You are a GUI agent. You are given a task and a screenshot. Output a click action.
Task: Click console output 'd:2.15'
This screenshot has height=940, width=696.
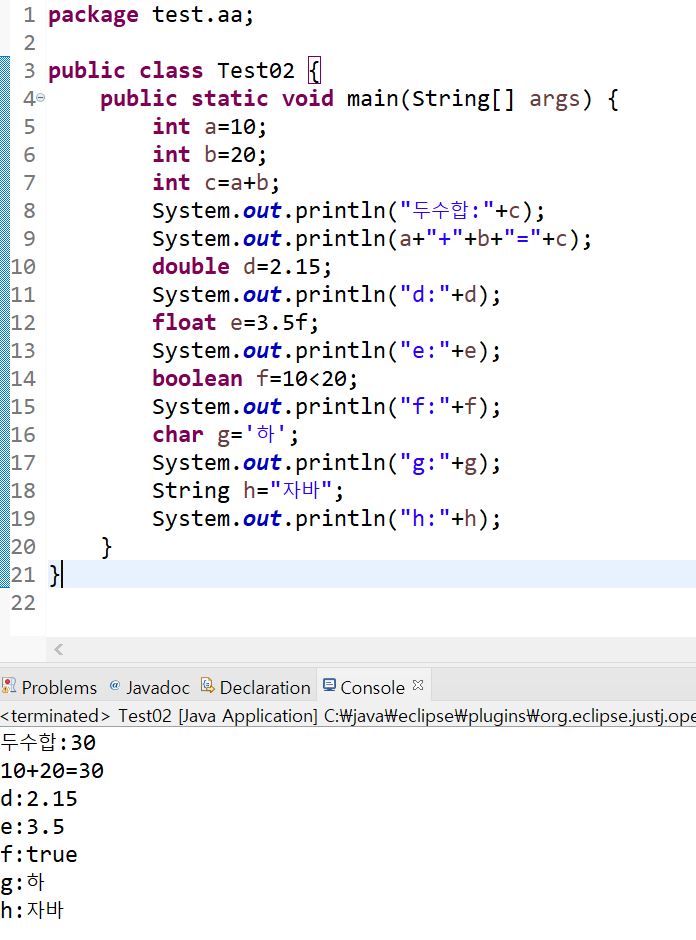39,799
